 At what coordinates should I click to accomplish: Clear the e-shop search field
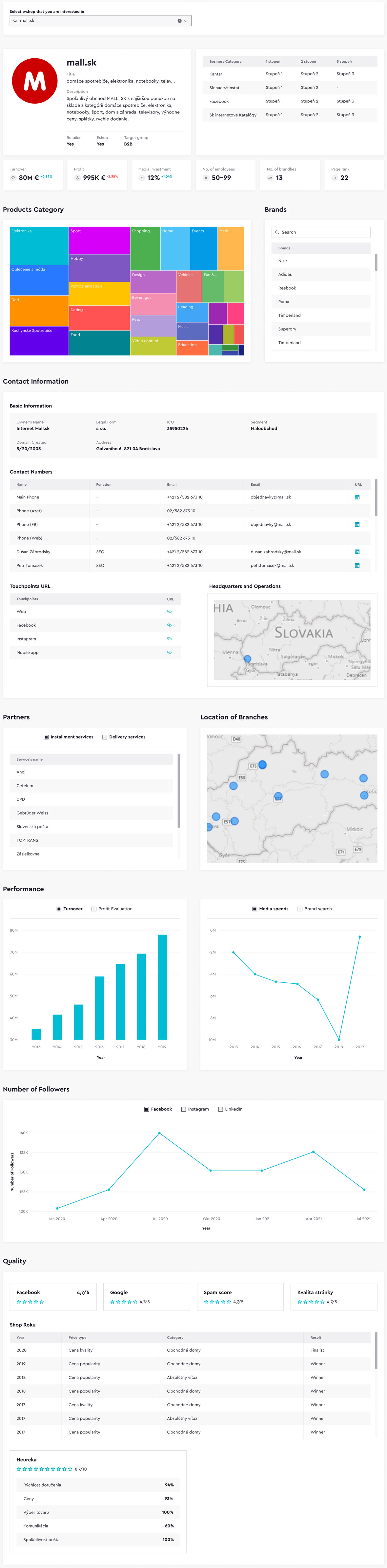179,21
